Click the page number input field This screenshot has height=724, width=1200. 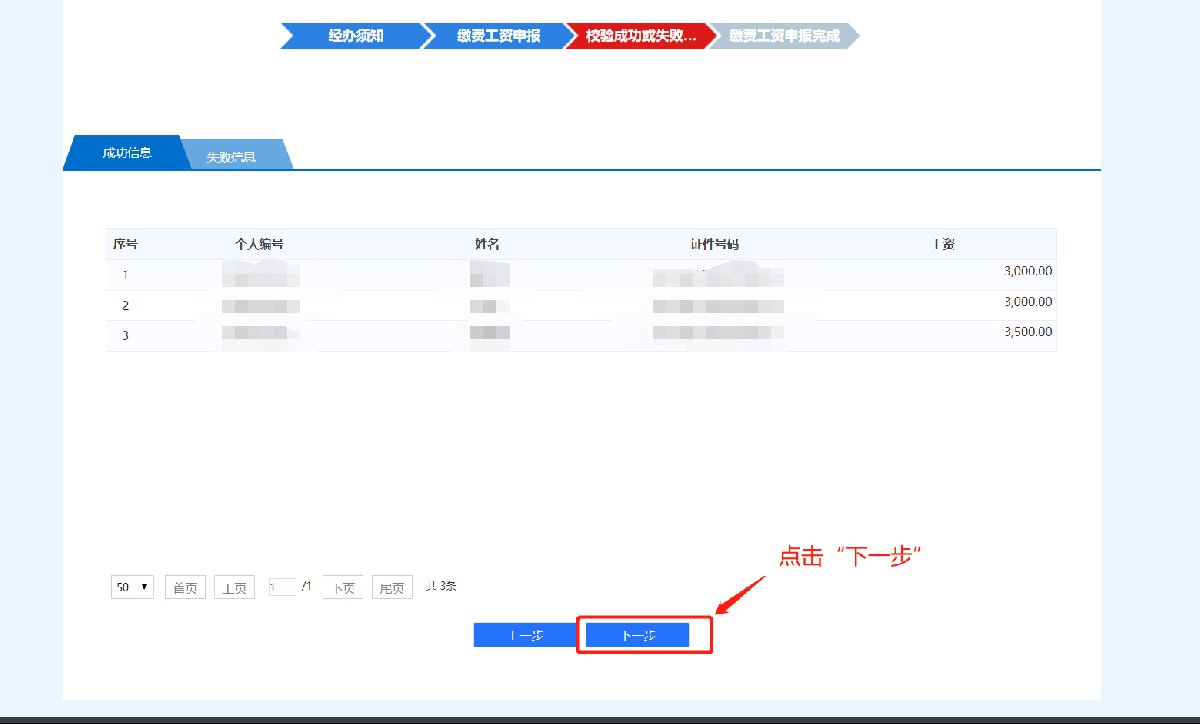coord(282,587)
